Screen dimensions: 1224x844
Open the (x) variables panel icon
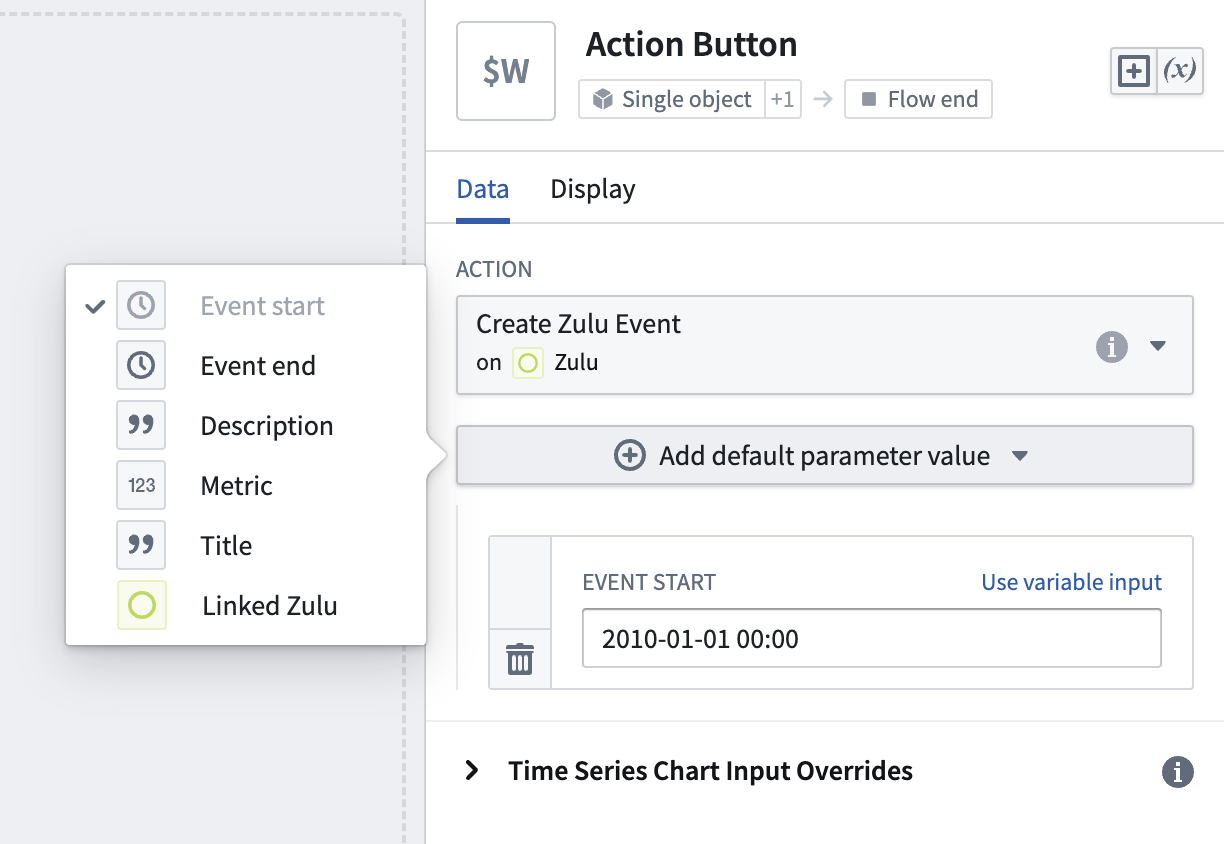[1179, 71]
